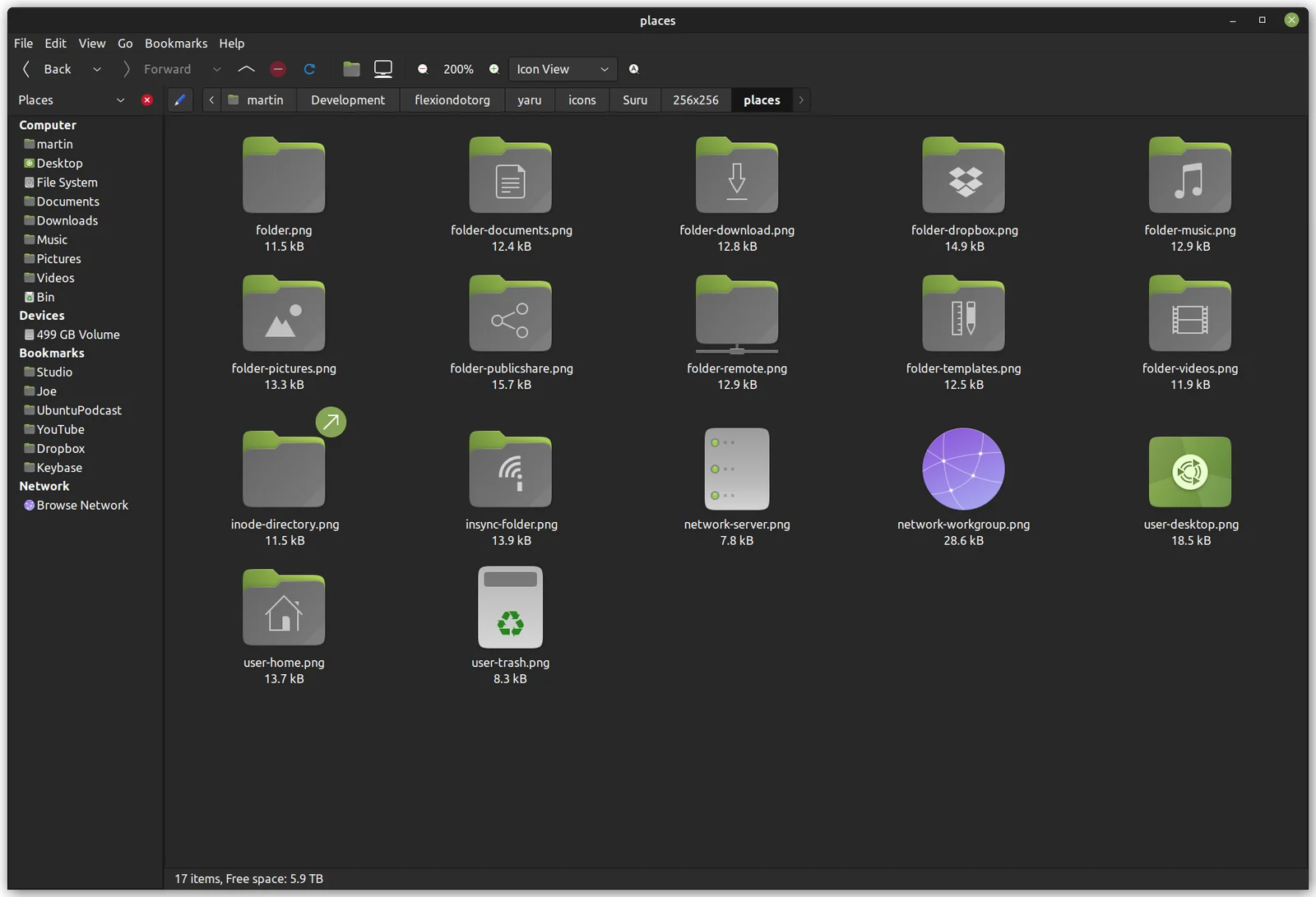
Task: Click the search magnifier icon
Action: [634, 69]
